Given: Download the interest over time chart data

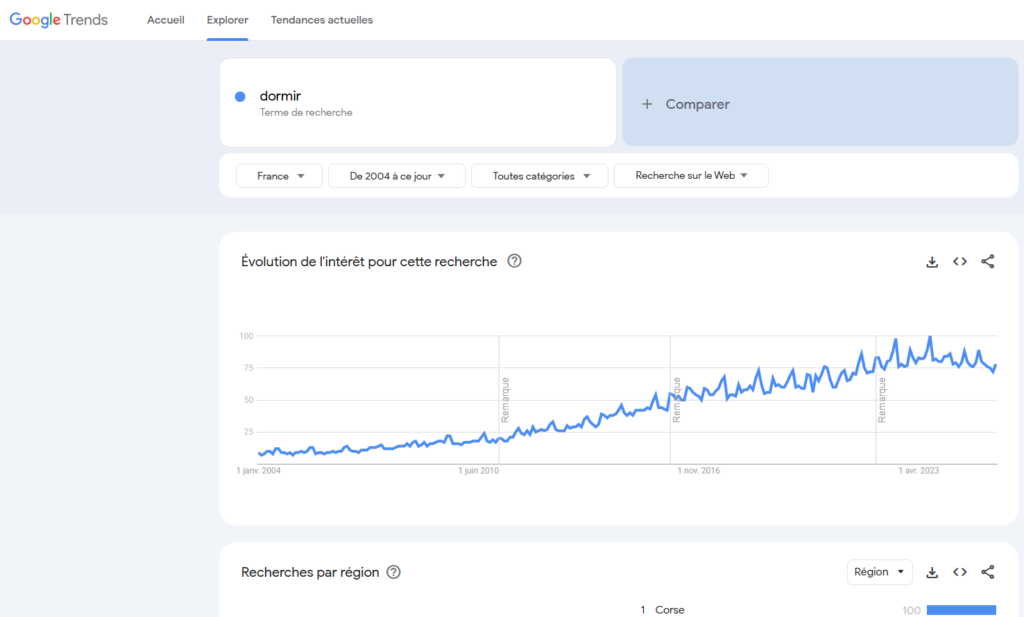Looking at the screenshot, I should click(932, 262).
